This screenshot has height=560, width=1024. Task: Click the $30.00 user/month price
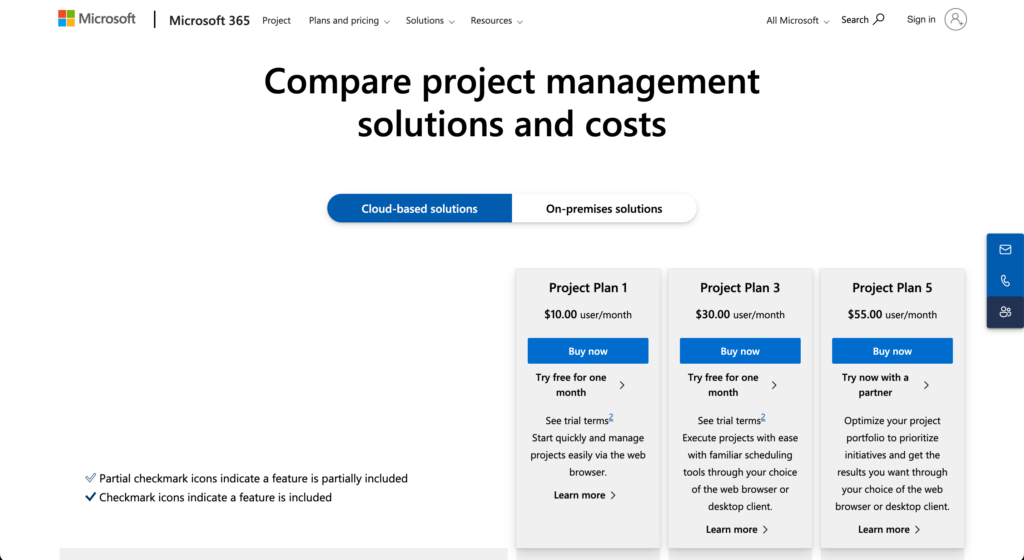point(740,314)
